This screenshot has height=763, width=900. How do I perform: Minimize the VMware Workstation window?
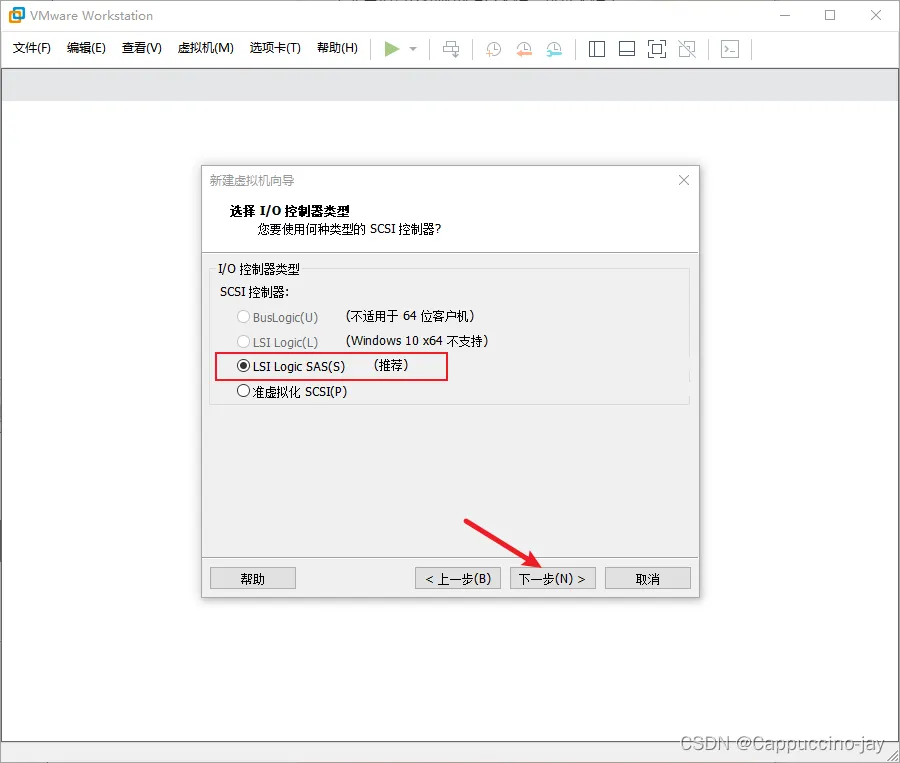[785, 16]
